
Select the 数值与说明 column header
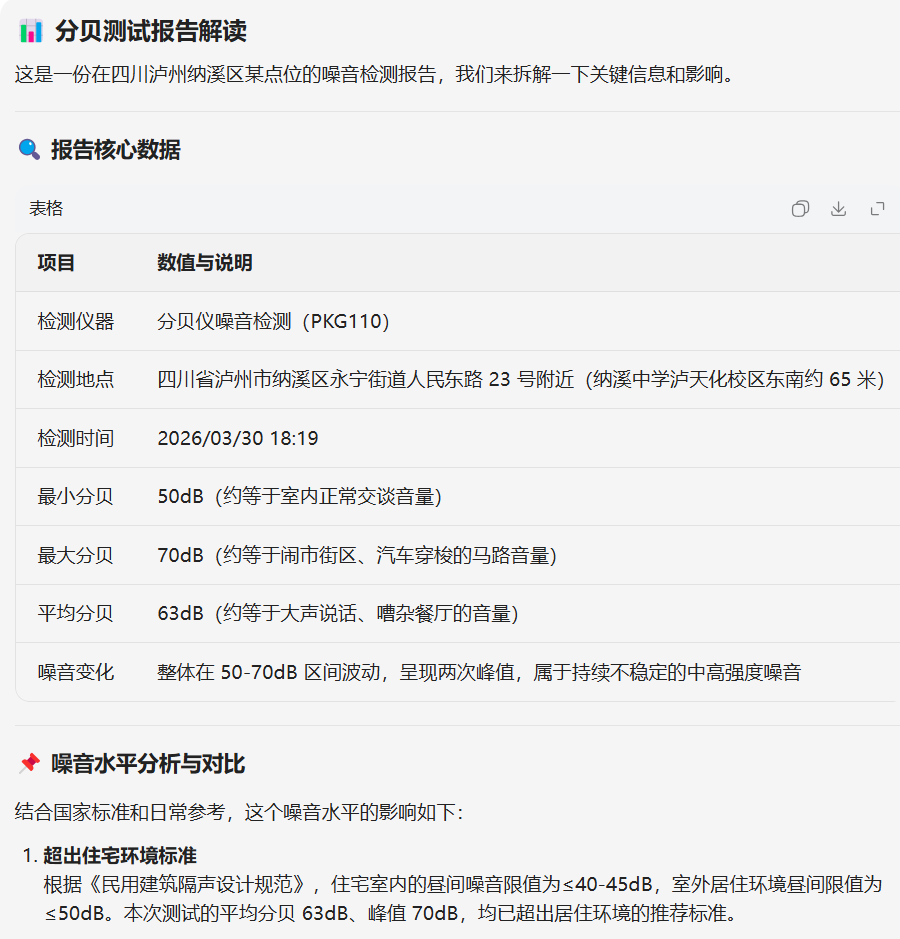205,263
